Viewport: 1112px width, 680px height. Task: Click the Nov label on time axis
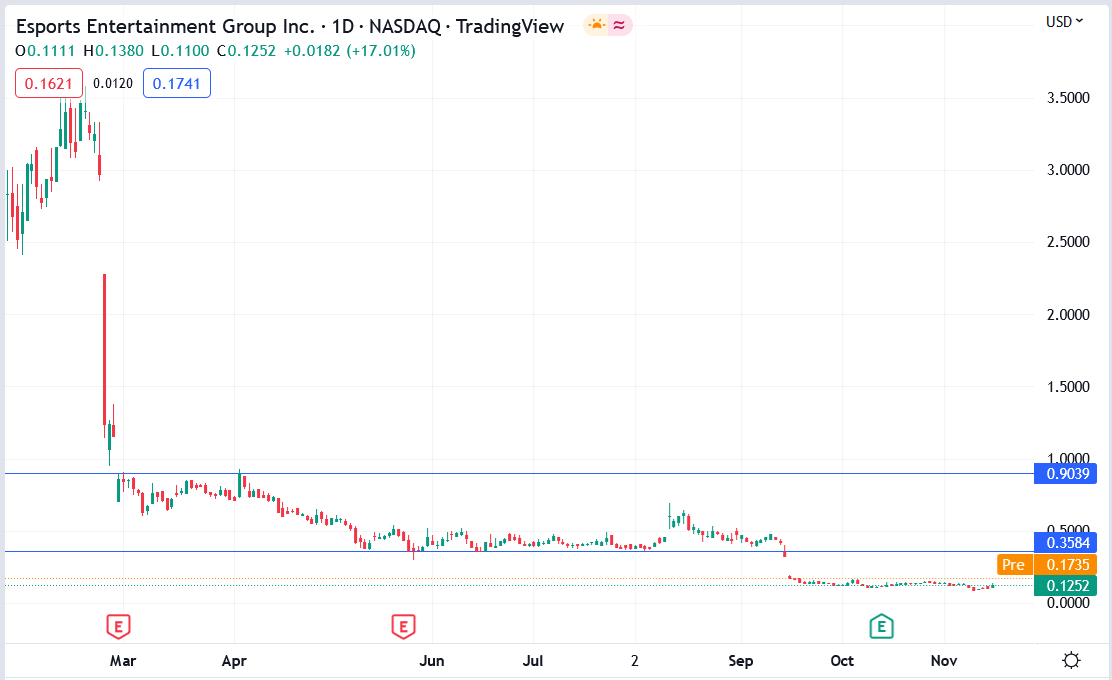pos(943,661)
